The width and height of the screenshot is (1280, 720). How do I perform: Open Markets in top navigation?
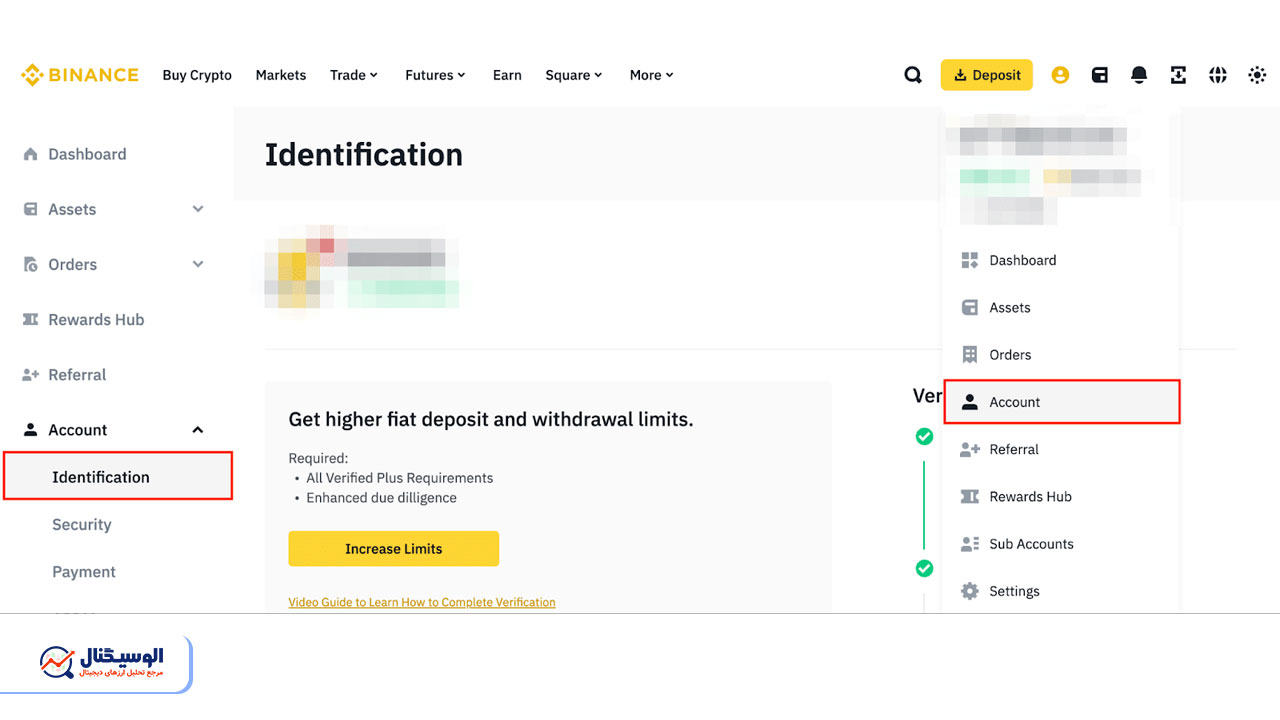(x=281, y=75)
